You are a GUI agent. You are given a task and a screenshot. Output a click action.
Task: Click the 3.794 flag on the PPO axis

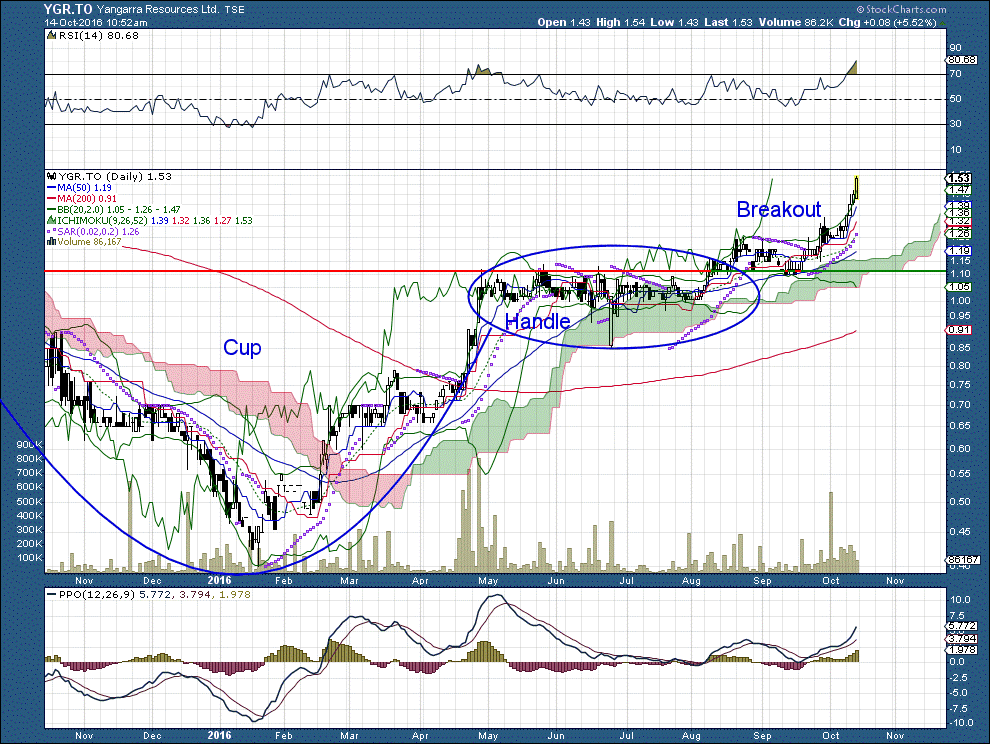(962, 639)
